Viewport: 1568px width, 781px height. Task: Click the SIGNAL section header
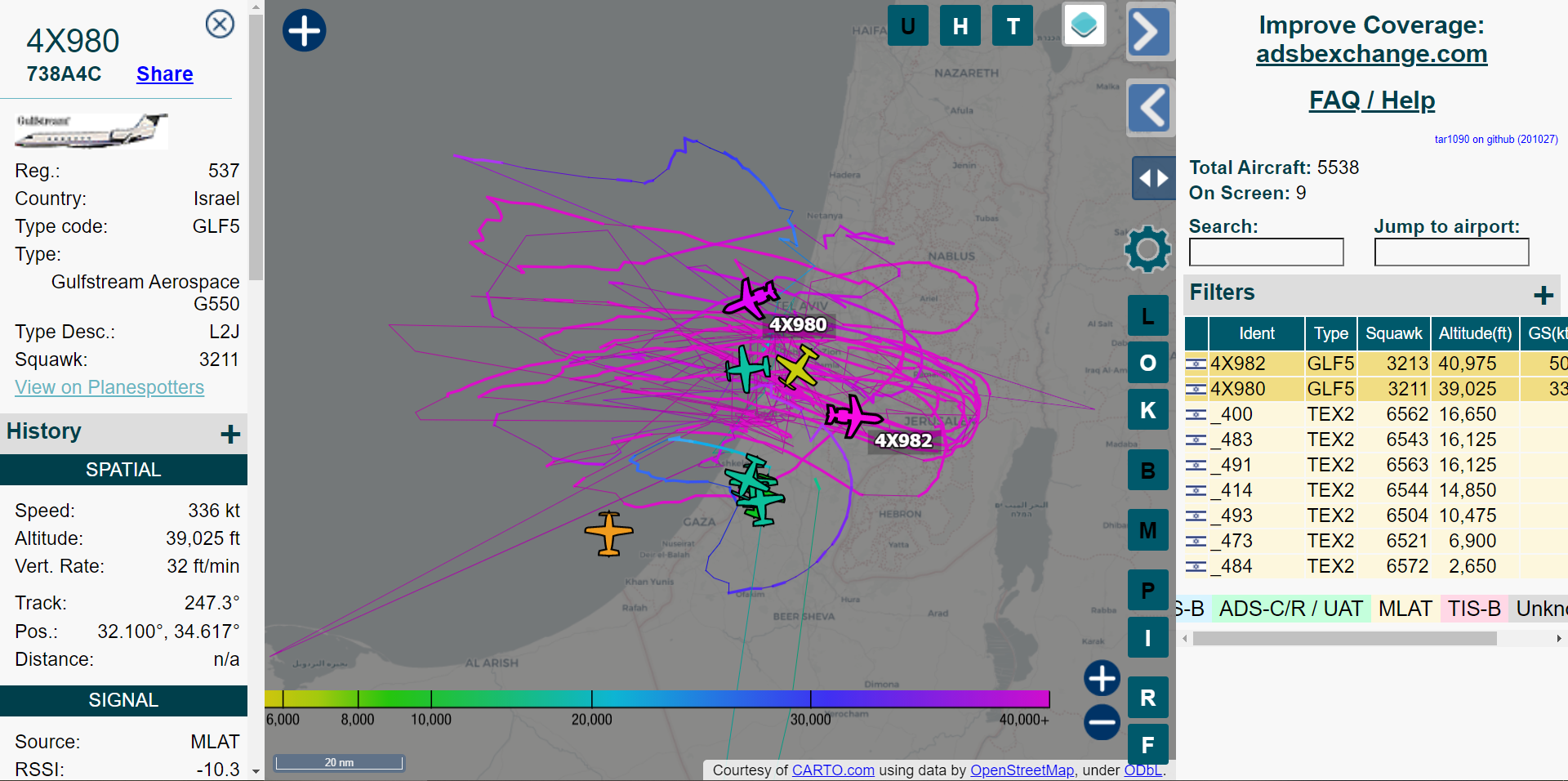coord(123,700)
